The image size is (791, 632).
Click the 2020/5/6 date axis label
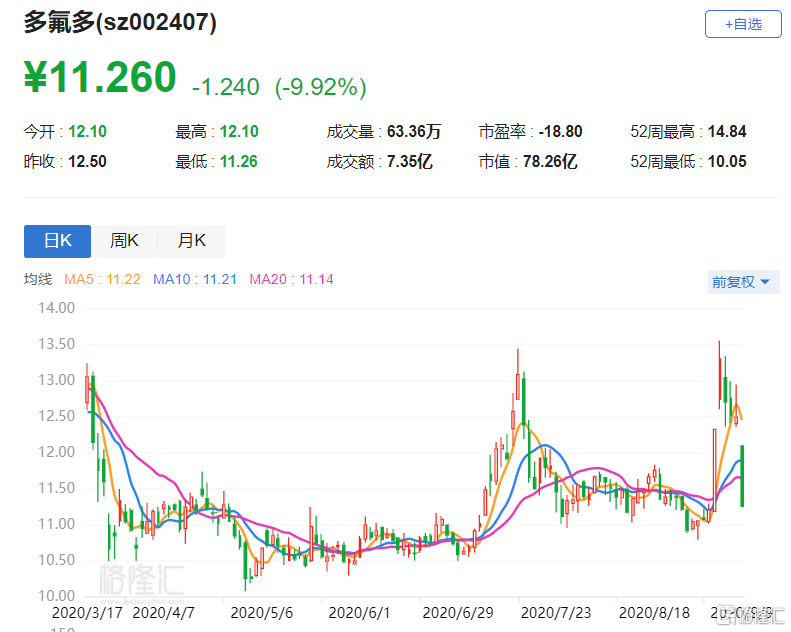pos(261,613)
